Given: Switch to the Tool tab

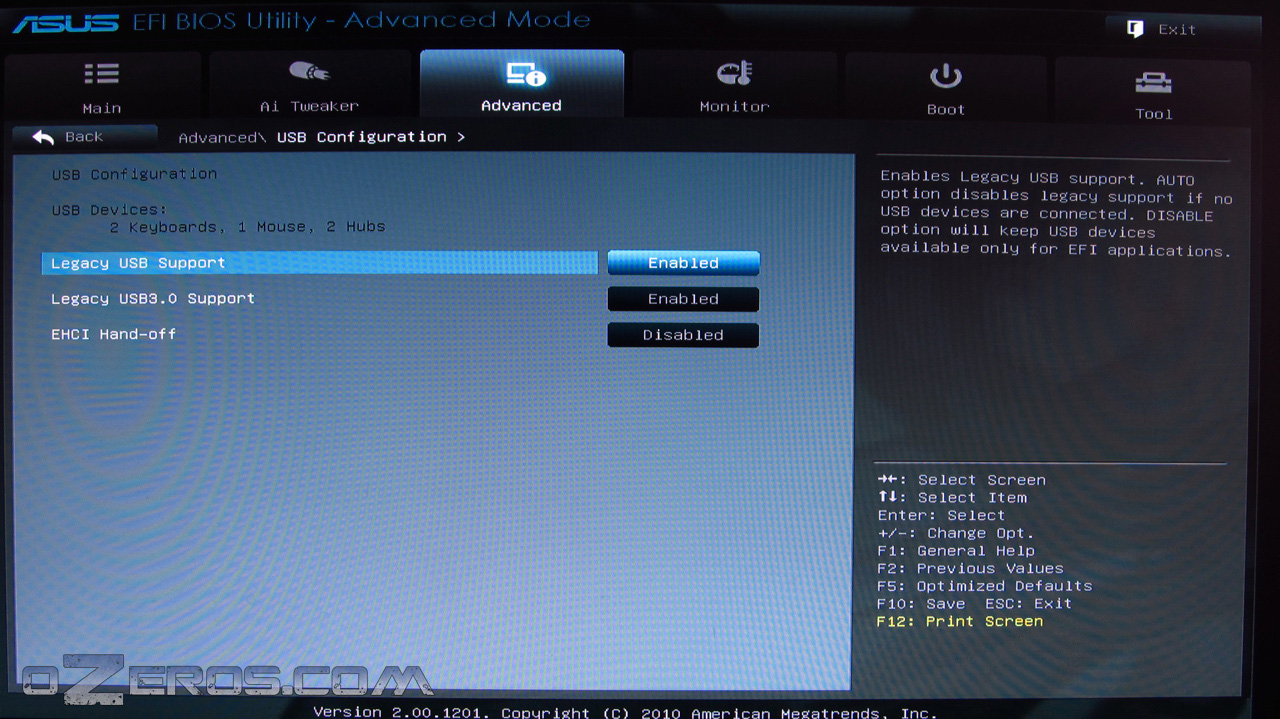Looking at the screenshot, I should coord(1153,92).
